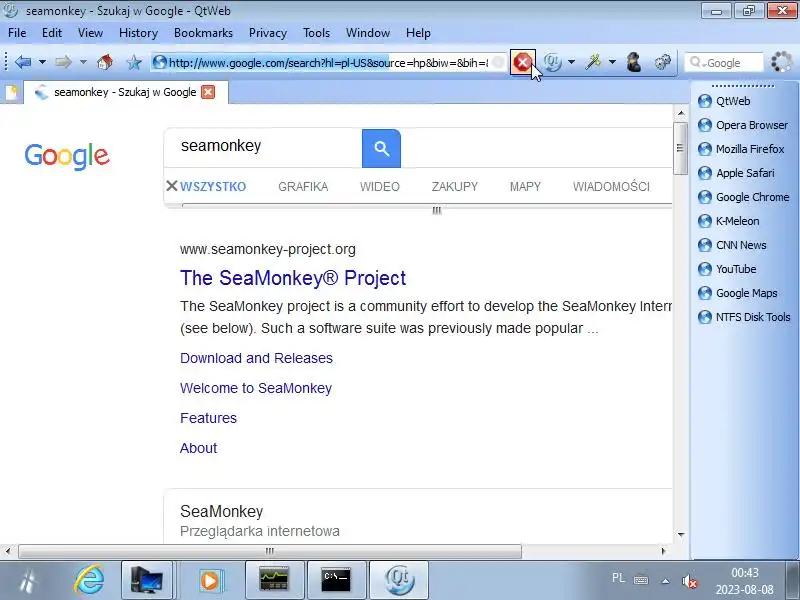Open QtWeb bookmark in sidebar
Viewport: 800px width, 600px height.
[724, 101]
